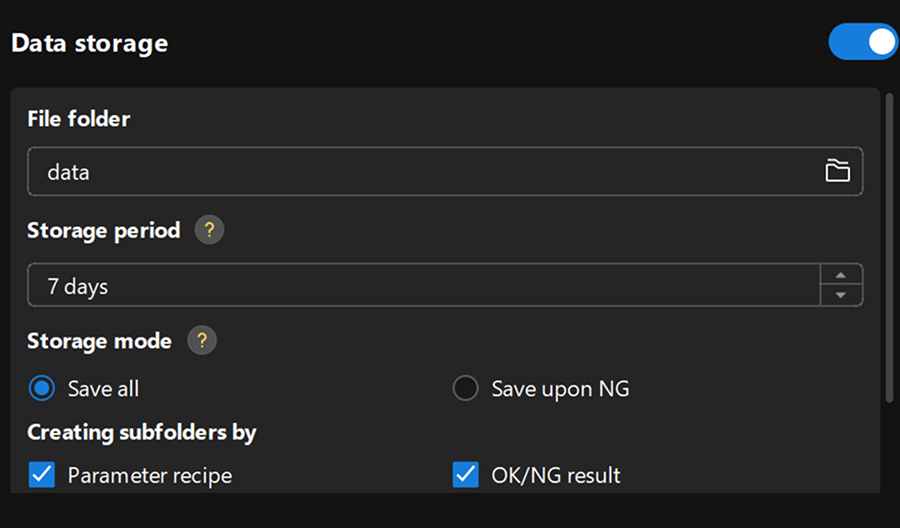
Task: Click the File folder path field
Action: click(x=420, y=172)
